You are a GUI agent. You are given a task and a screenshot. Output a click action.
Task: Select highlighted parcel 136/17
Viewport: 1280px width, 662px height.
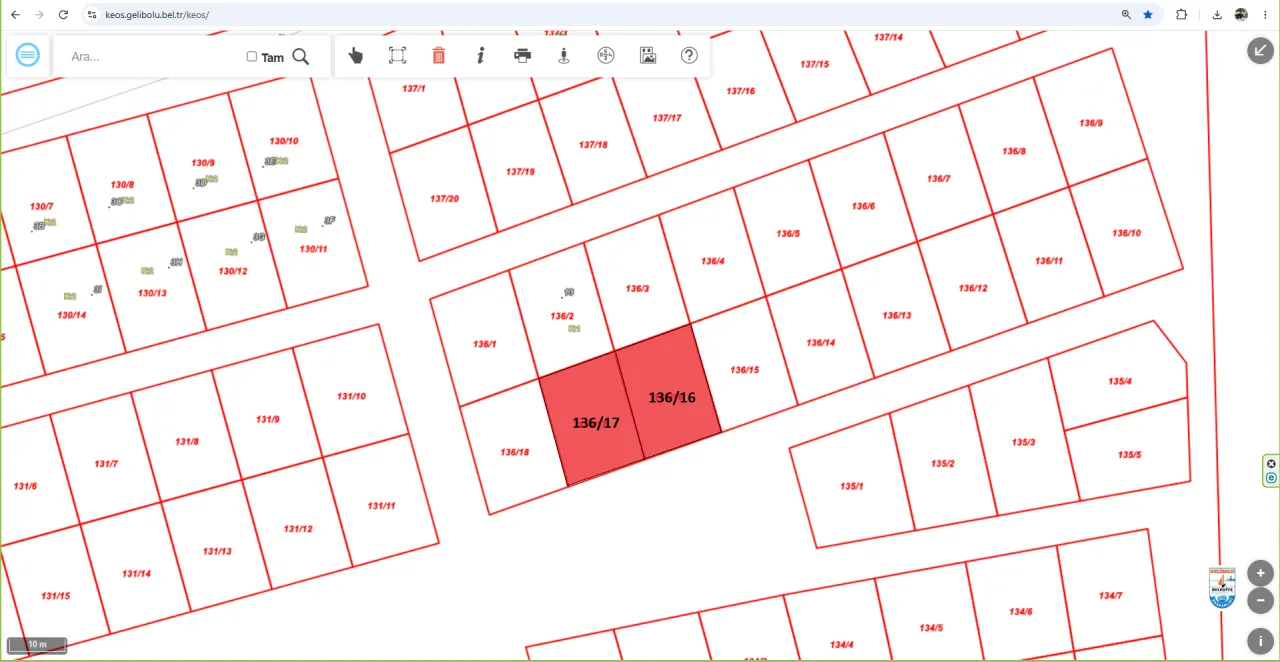point(592,418)
